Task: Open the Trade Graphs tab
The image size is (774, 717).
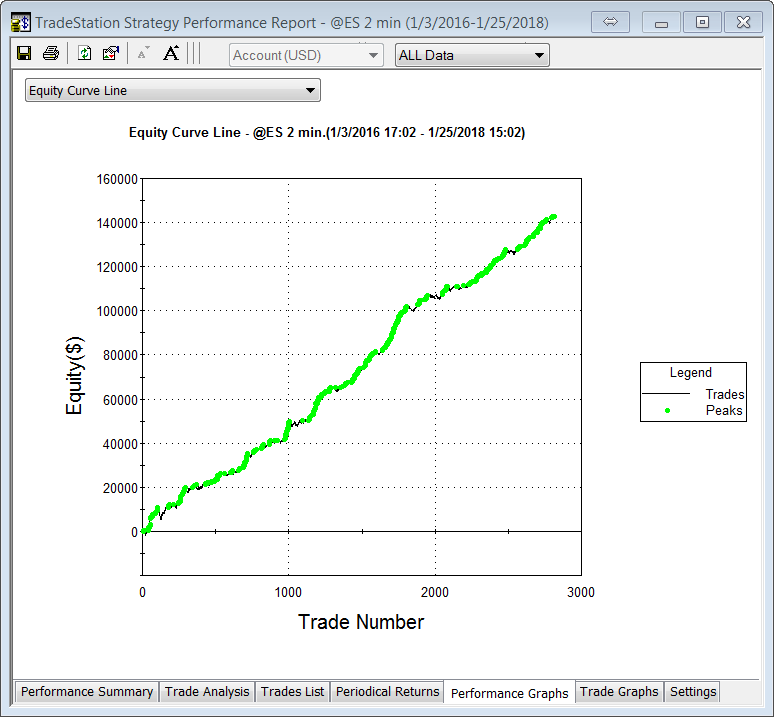Action: tap(619, 692)
